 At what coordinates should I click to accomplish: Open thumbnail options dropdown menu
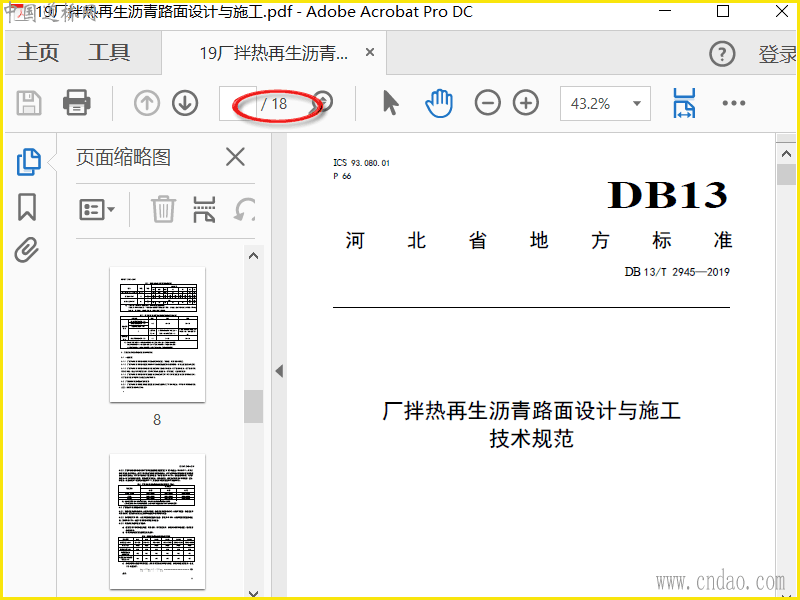pos(97,209)
